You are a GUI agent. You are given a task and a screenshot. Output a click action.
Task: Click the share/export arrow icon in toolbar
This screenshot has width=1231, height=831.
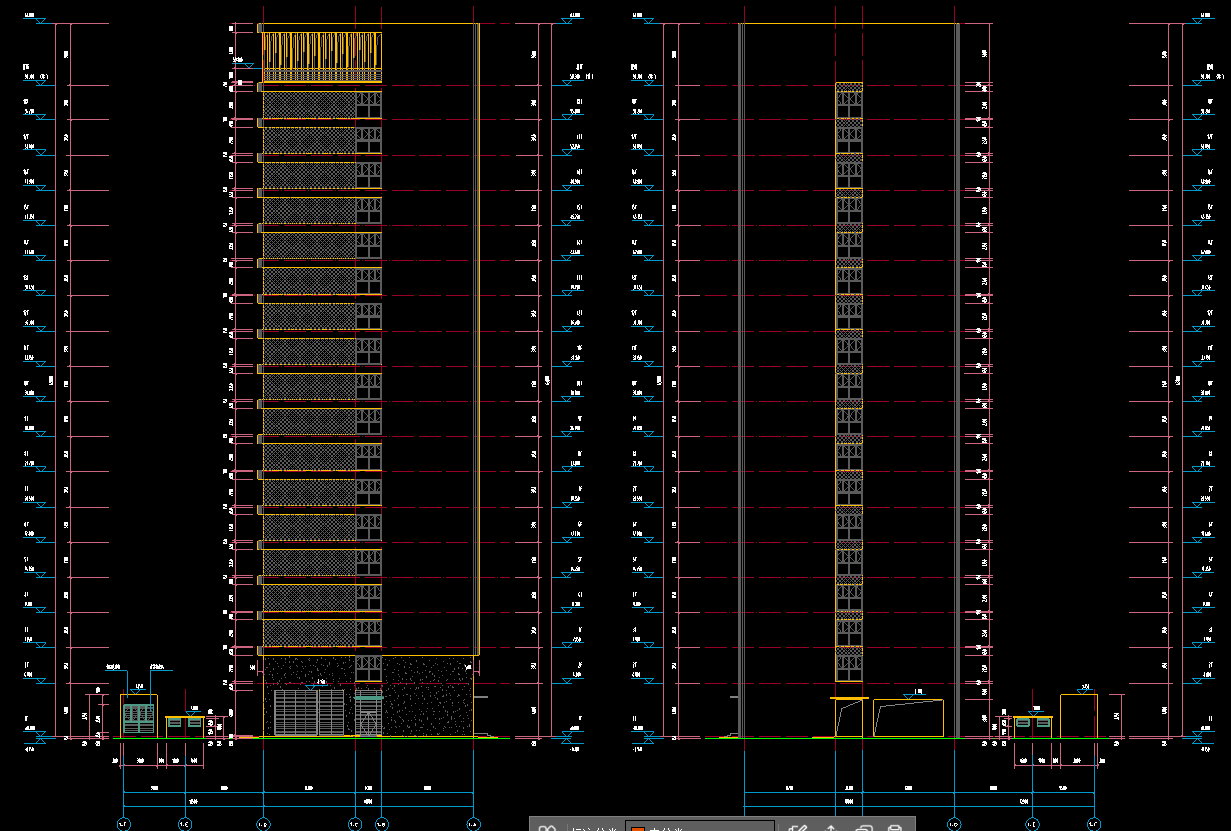tap(830, 826)
